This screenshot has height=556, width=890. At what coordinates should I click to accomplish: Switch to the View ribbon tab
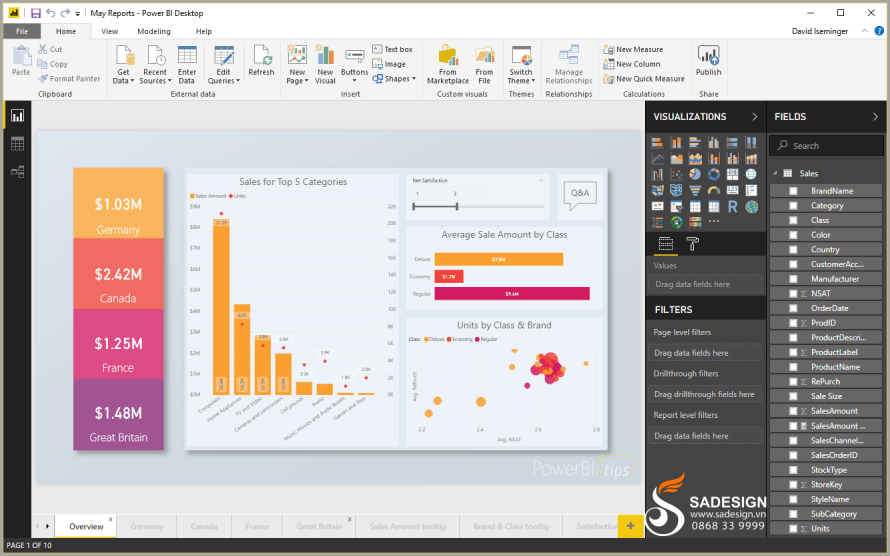pyautogui.click(x=110, y=31)
